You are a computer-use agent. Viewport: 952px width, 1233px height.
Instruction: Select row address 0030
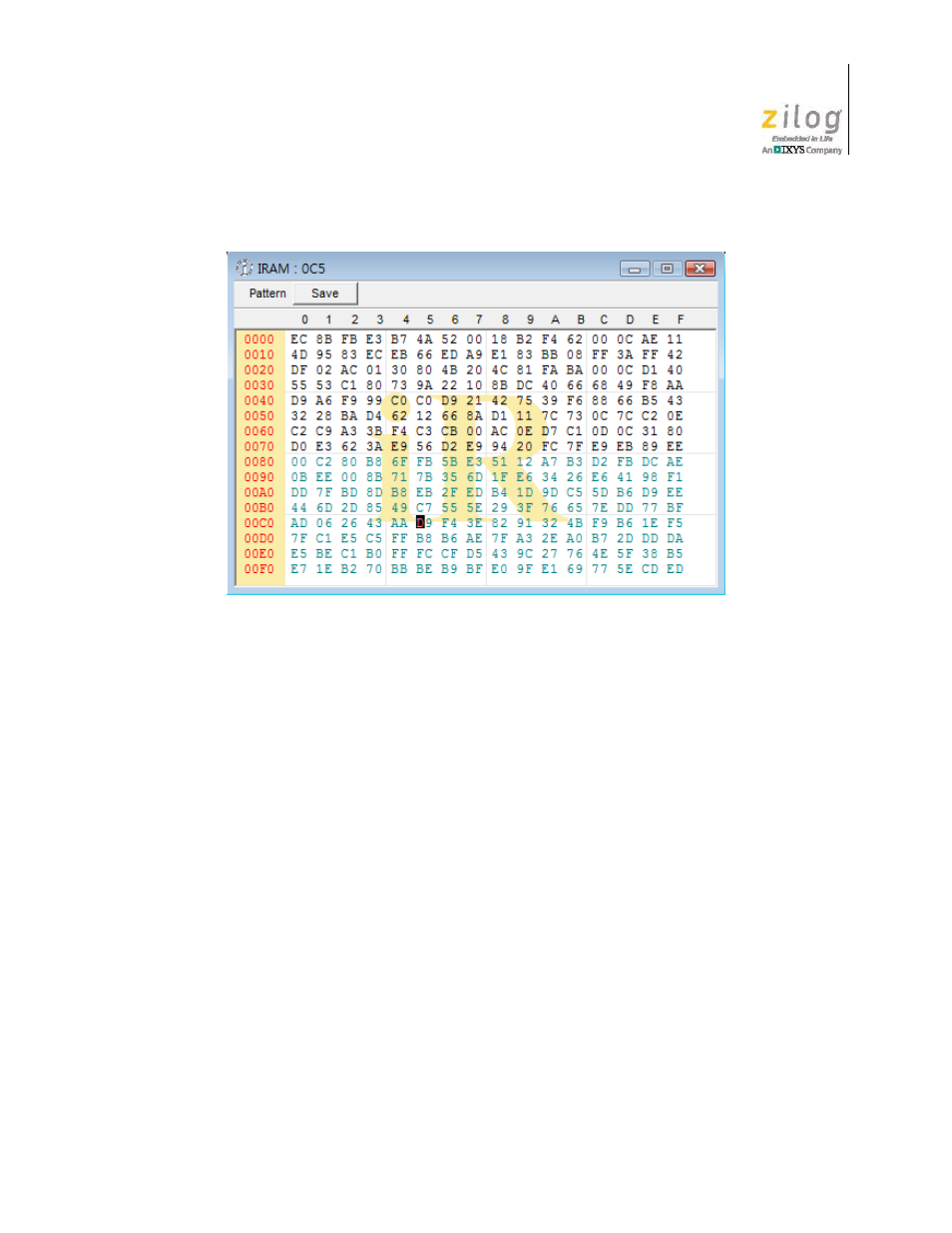259,385
